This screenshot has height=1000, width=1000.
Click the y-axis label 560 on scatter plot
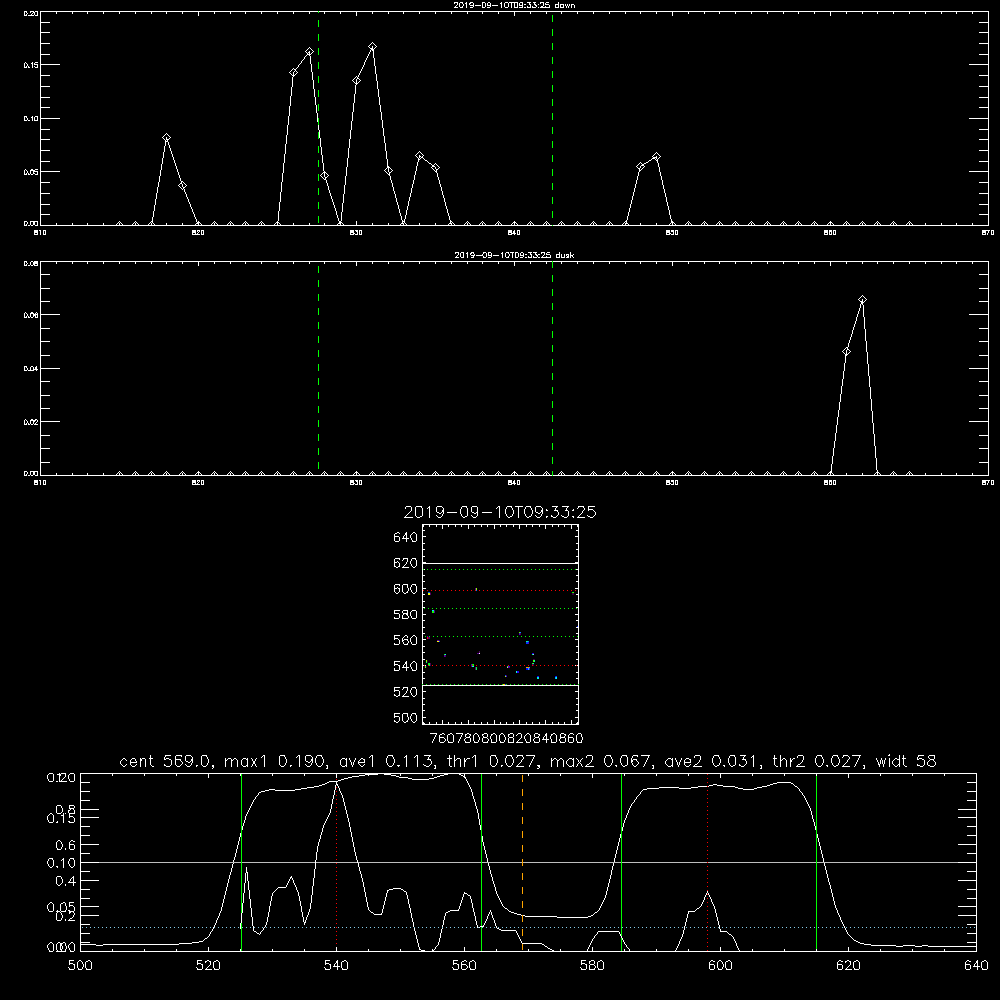(406, 640)
